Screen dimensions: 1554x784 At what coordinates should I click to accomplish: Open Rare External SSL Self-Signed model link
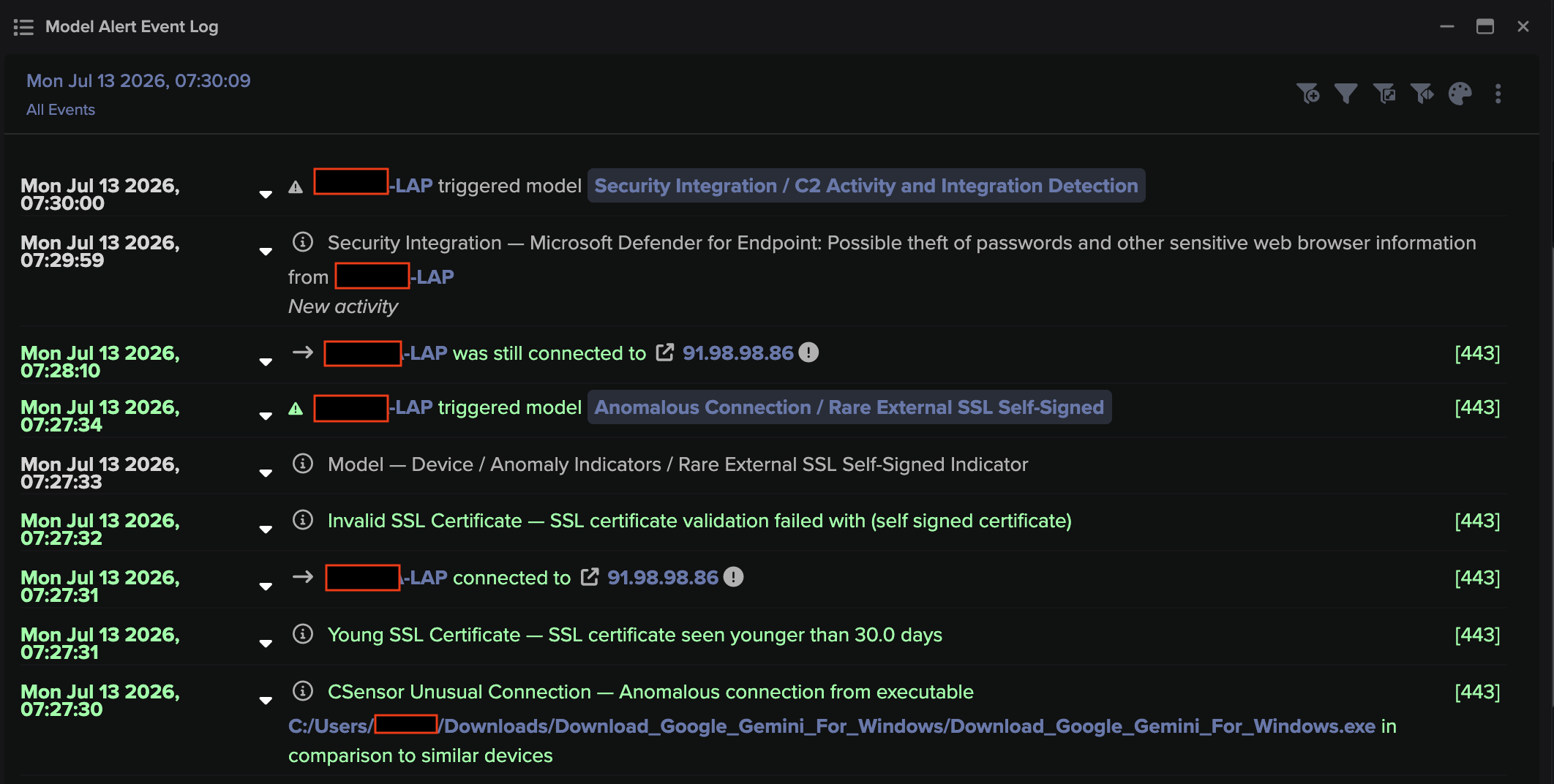849,407
